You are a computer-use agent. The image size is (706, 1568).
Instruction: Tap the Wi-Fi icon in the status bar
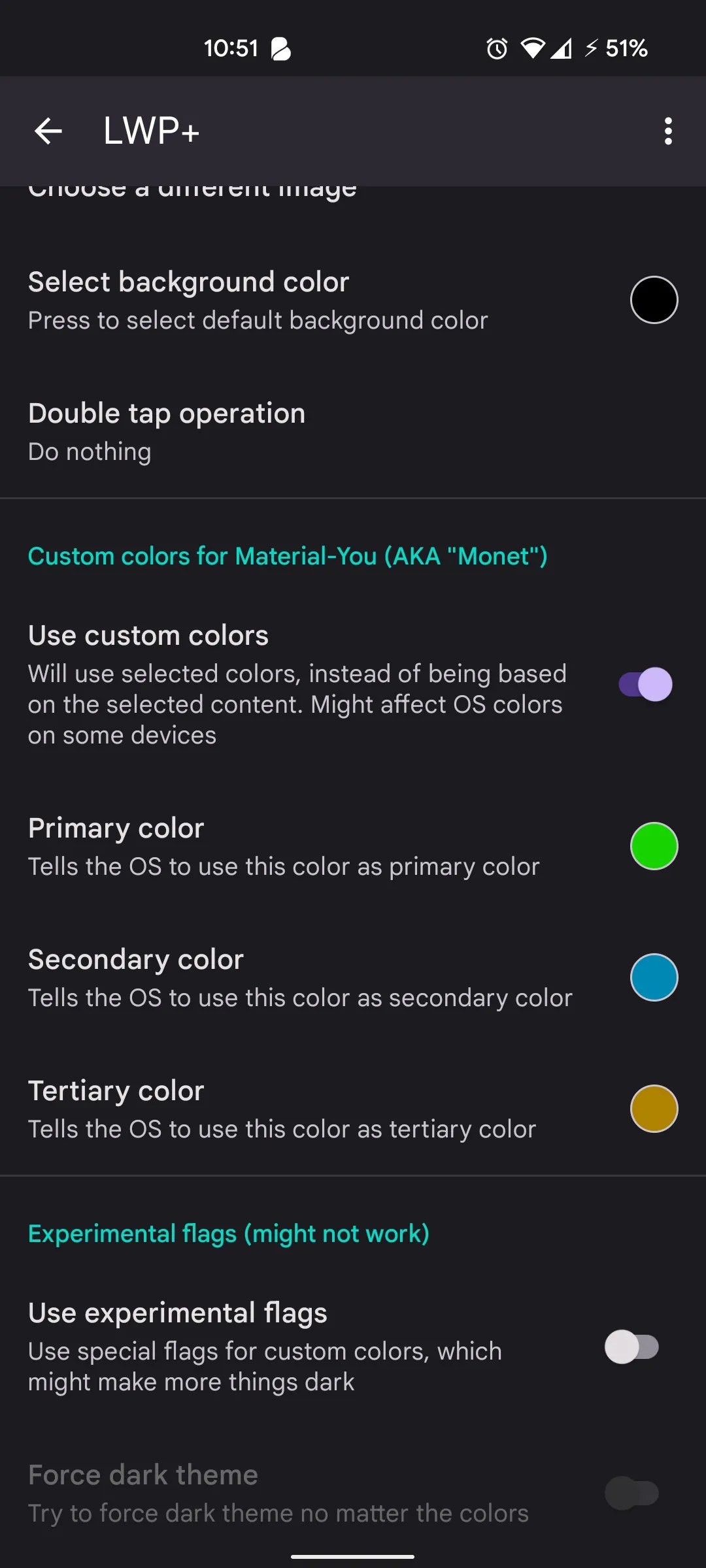pos(533,48)
